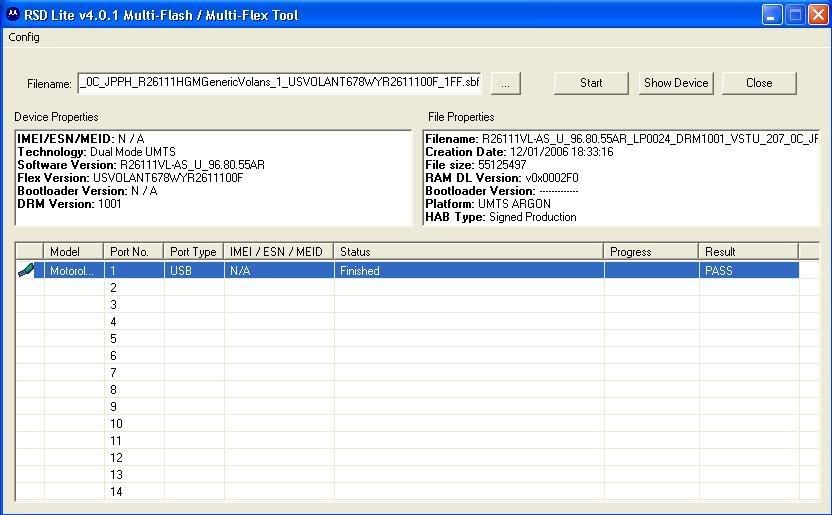Click the 'PASS' result cell
The image size is (832, 515).
749,270
